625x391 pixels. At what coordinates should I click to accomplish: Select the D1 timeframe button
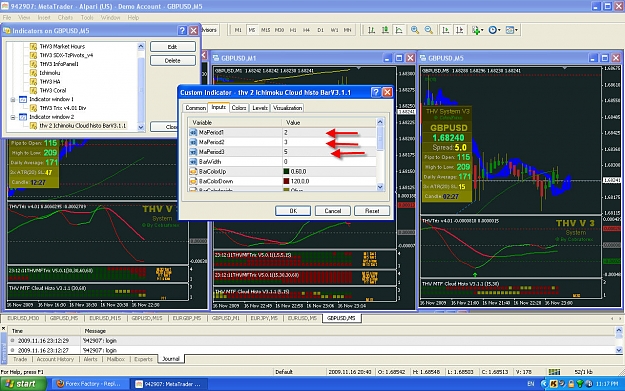pyautogui.click(x=320, y=30)
